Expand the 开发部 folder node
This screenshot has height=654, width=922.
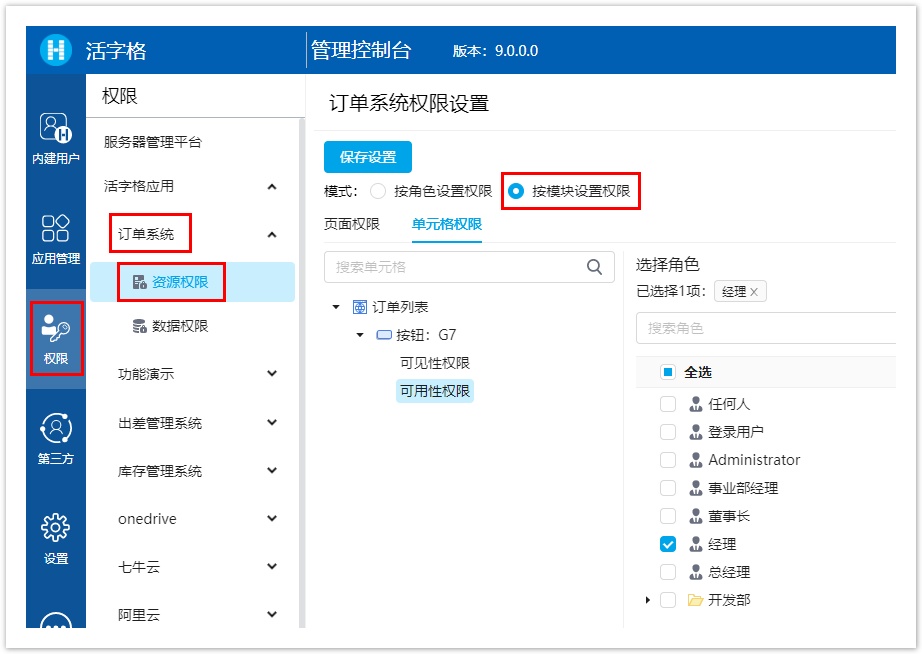[648, 600]
